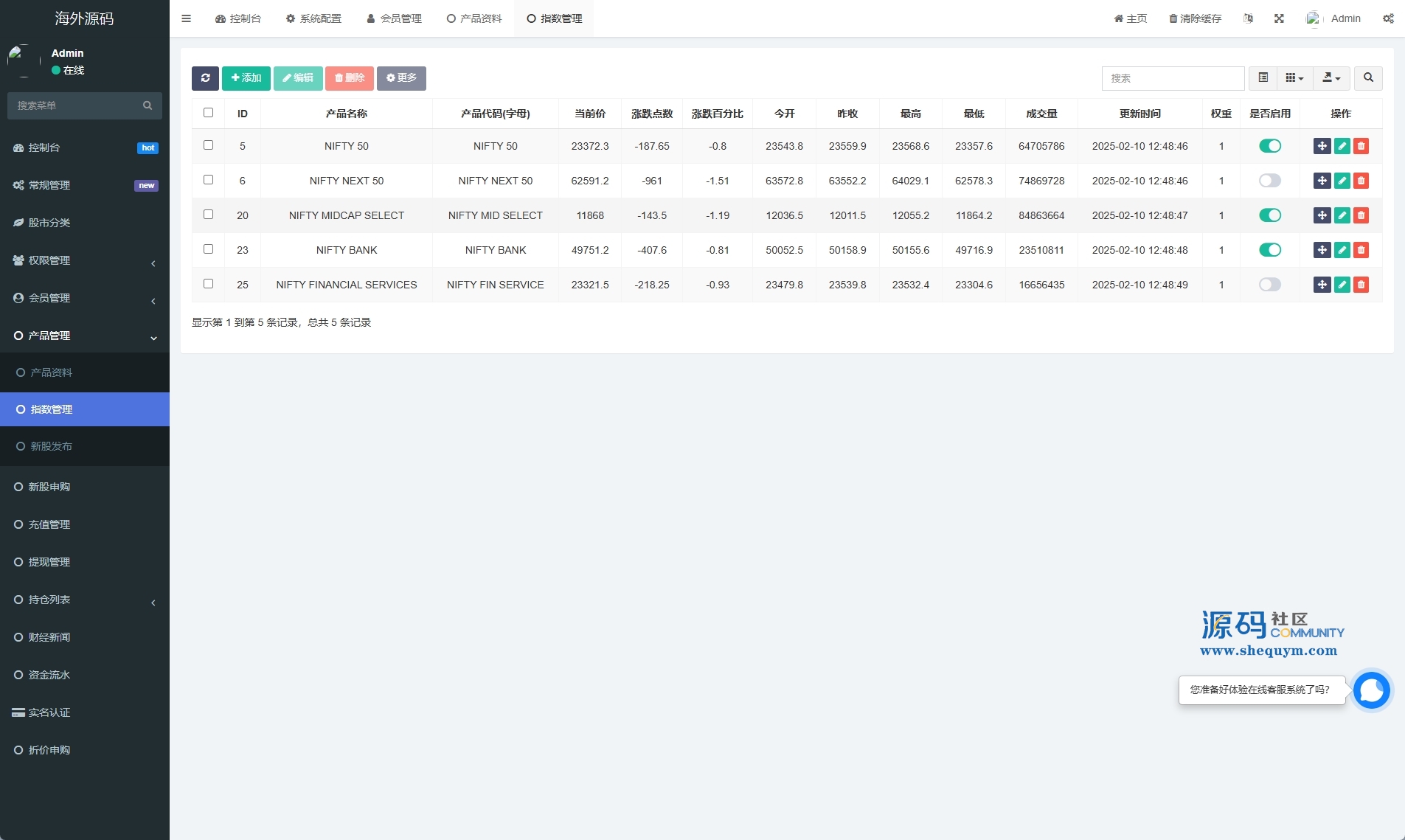This screenshot has width=1405, height=840.
Task: Edit the NIFTY NEXT 50 row
Action: pos(1342,181)
